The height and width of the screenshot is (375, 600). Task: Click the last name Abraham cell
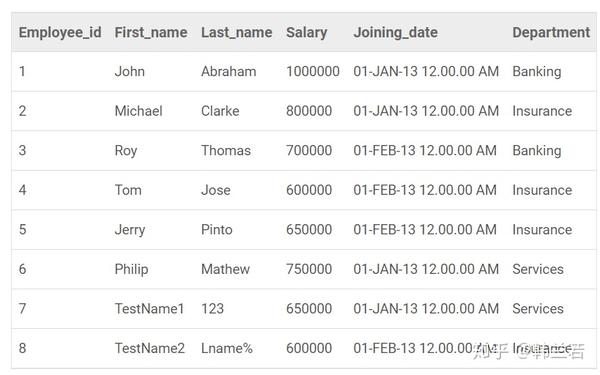228,72
